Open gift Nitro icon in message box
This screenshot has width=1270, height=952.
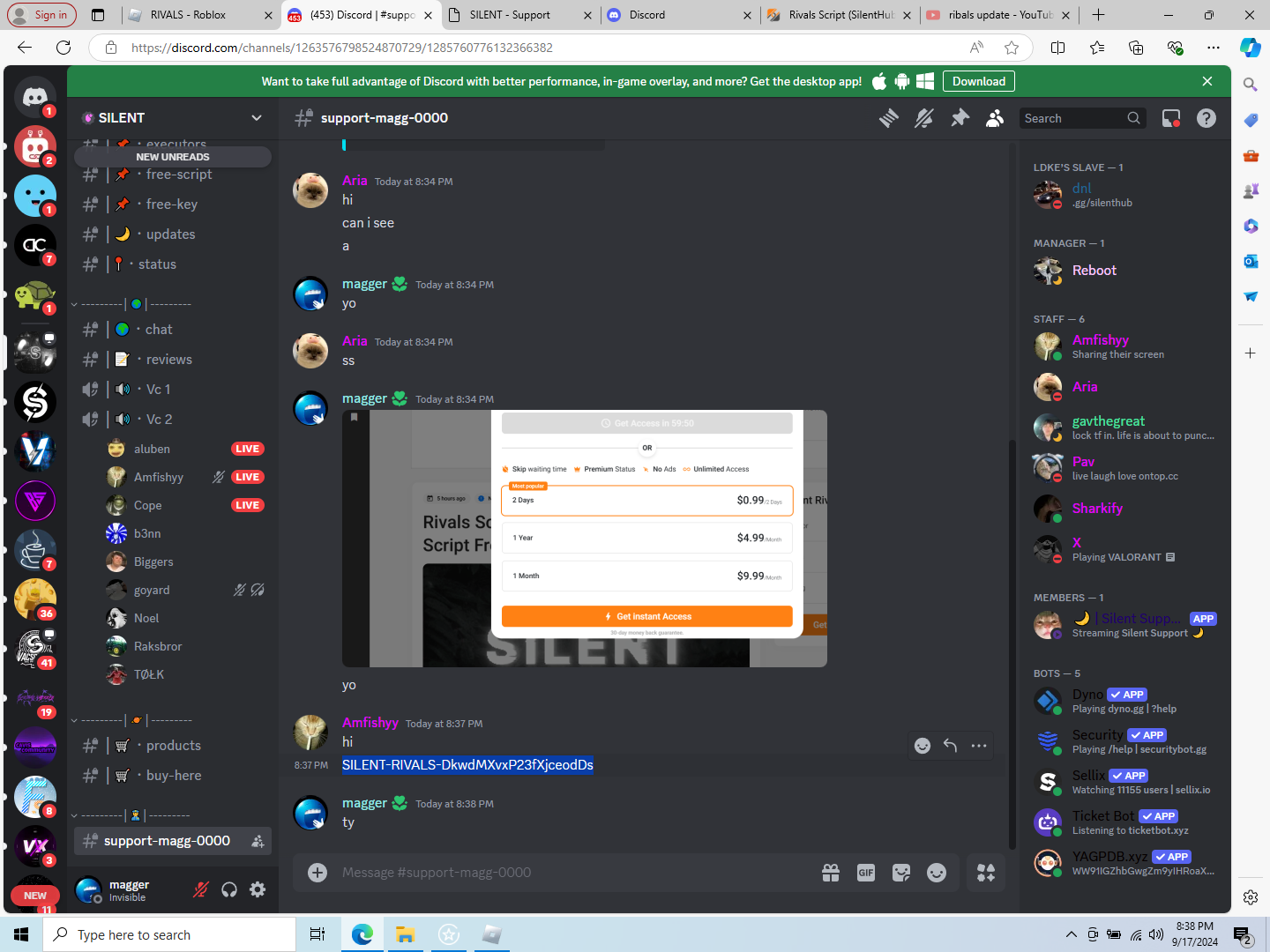pos(831,873)
